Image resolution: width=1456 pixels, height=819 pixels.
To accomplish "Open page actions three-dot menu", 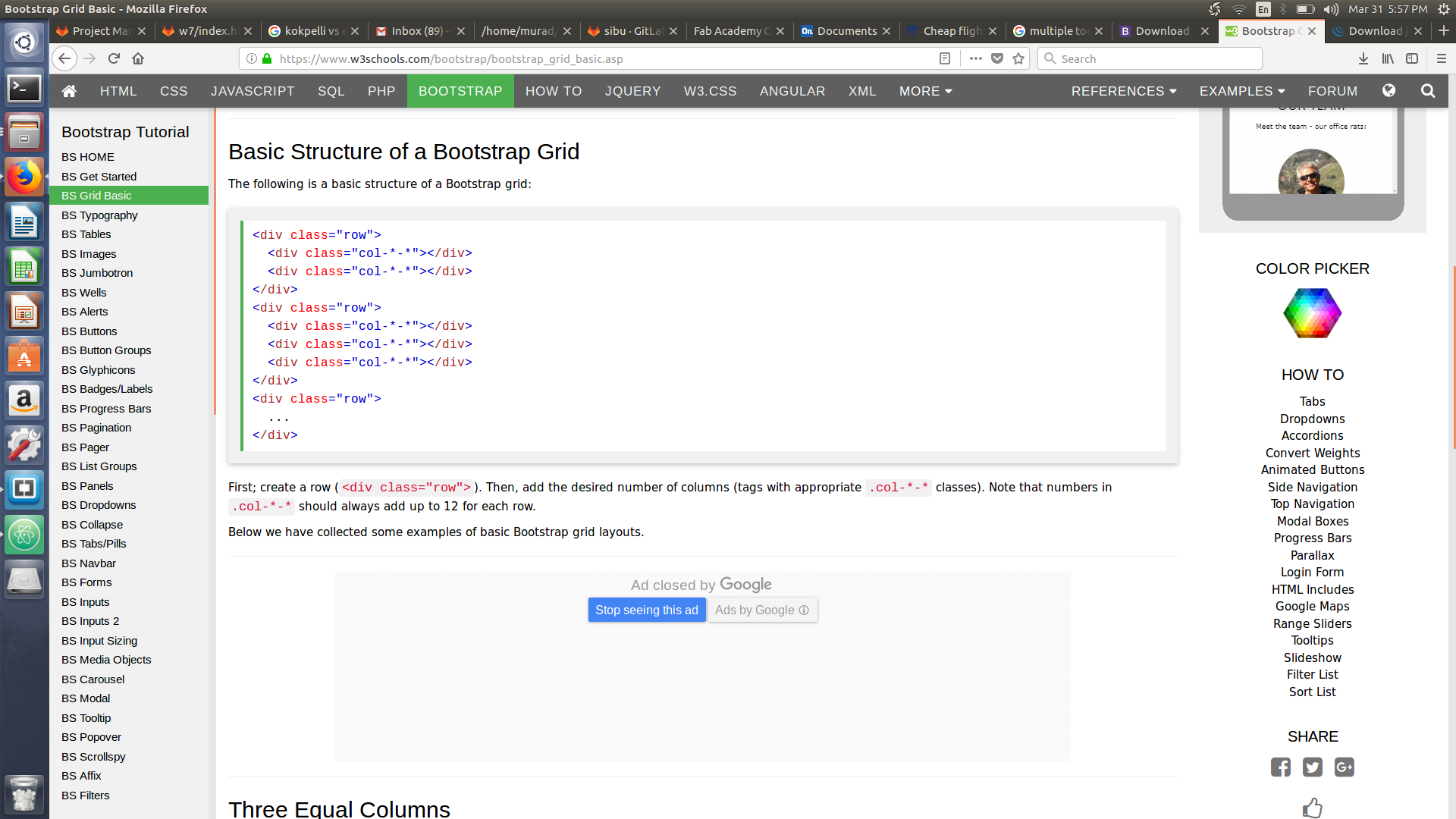I will (976, 58).
